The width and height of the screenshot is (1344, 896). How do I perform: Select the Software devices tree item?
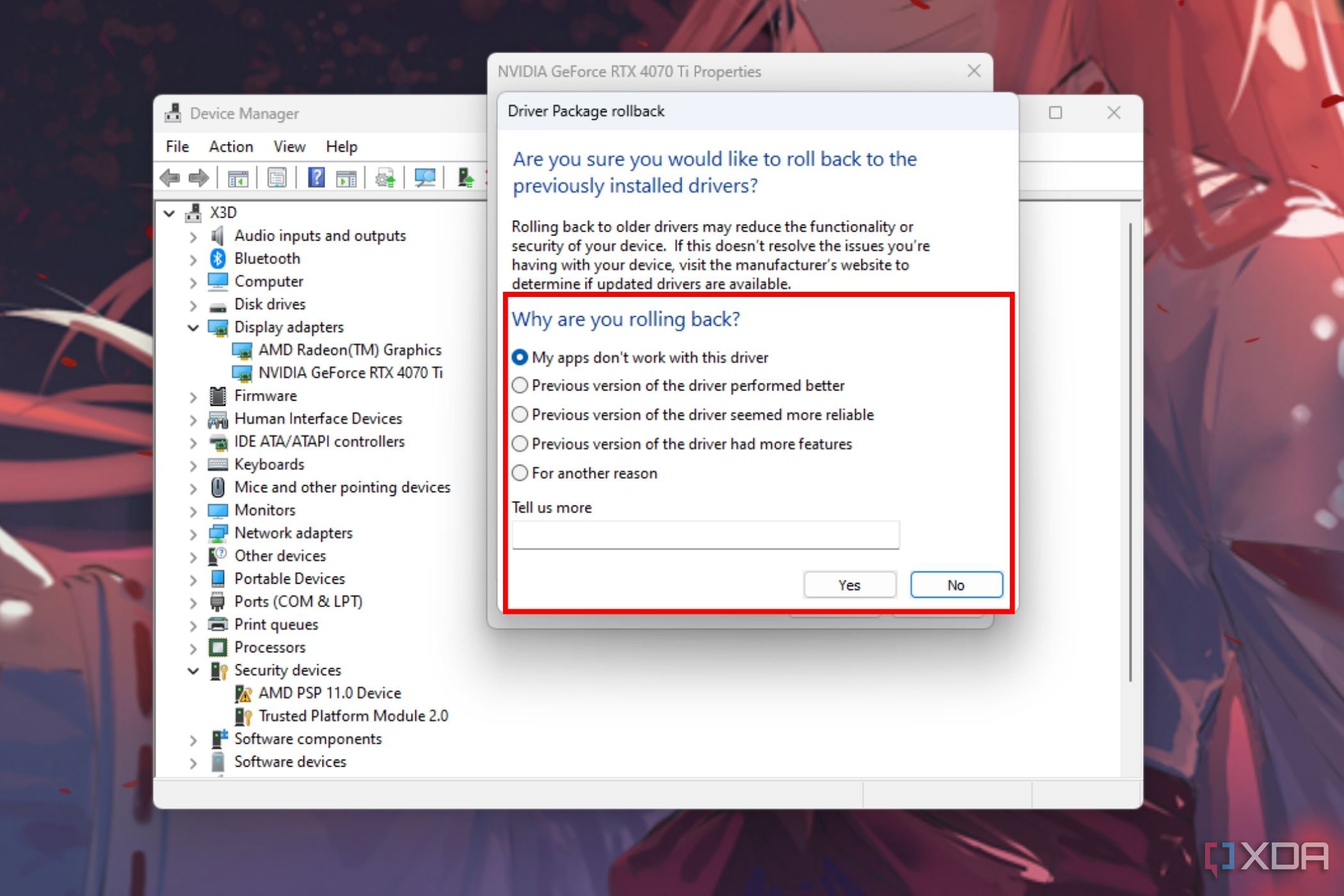(290, 762)
